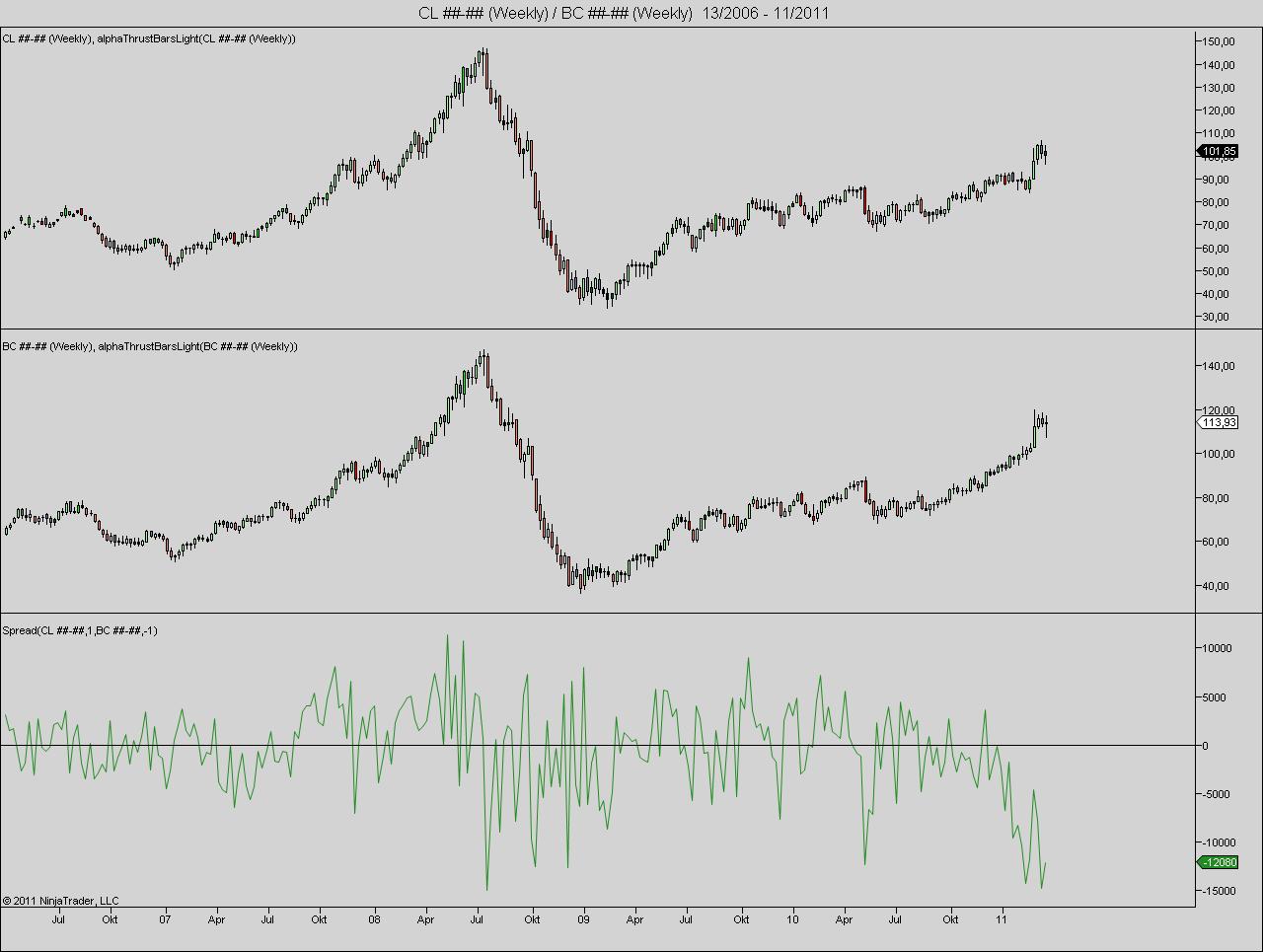
Task: Click the 30,00 price axis label
Action: click(x=1216, y=317)
